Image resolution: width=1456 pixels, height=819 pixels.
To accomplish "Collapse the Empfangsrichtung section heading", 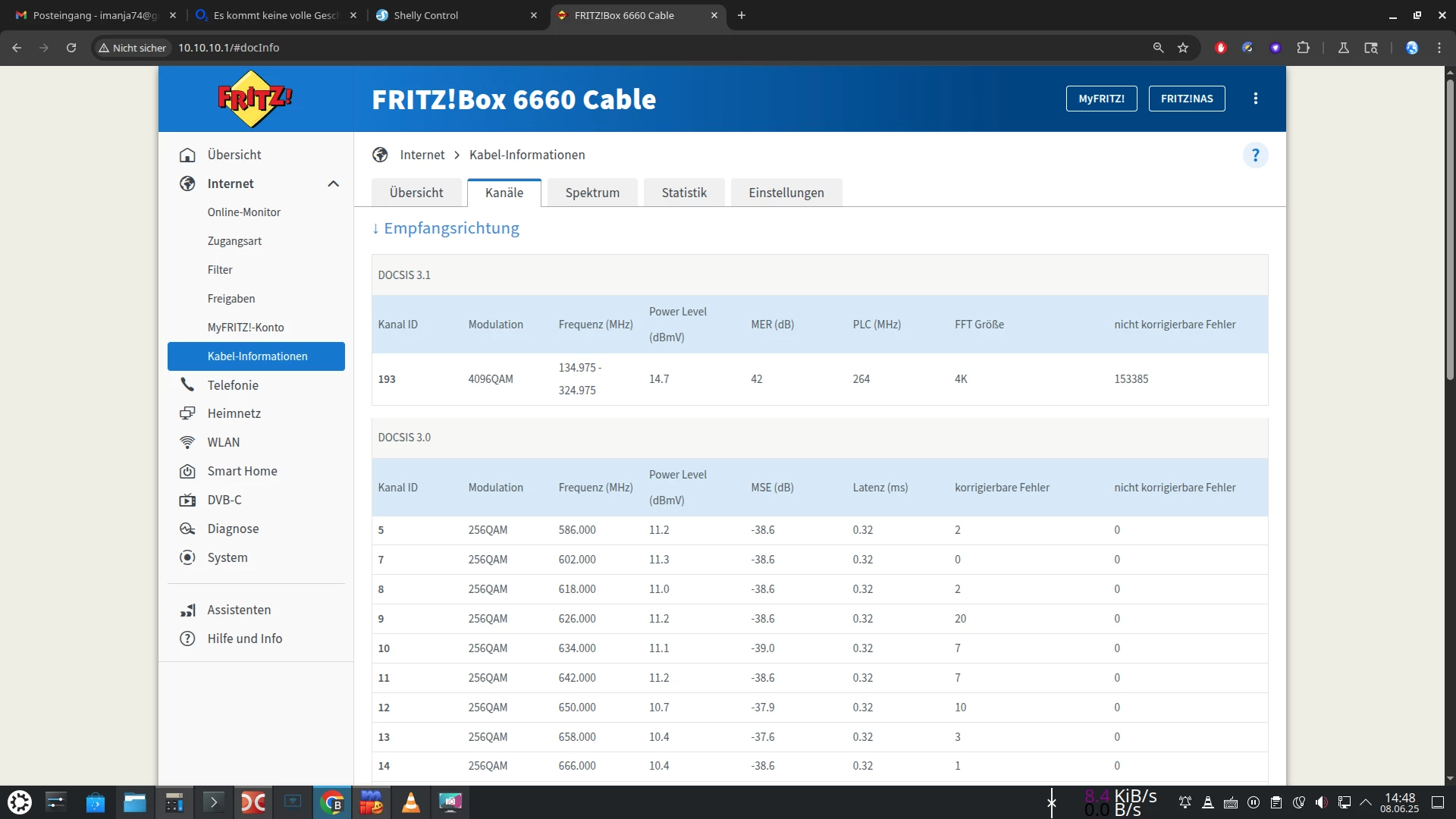I will pos(446,228).
